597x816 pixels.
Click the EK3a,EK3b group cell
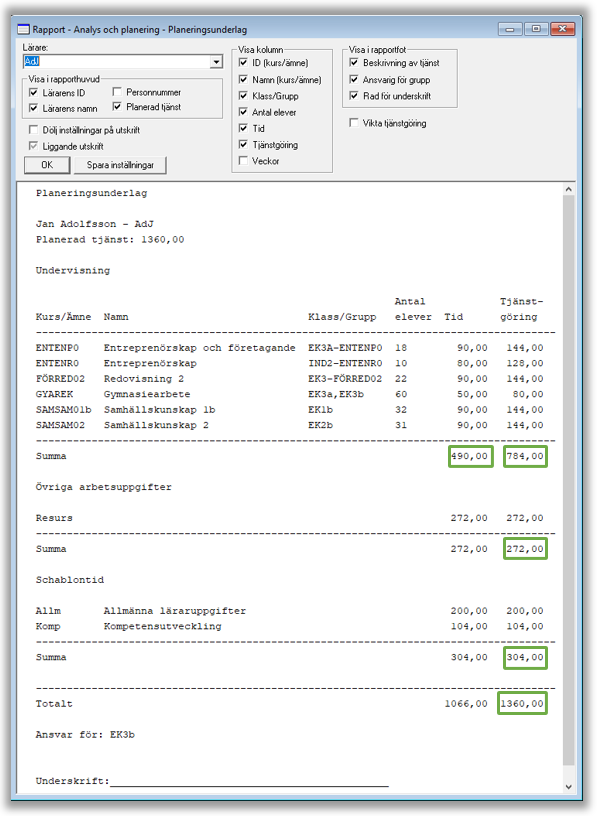(x=336, y=394)
